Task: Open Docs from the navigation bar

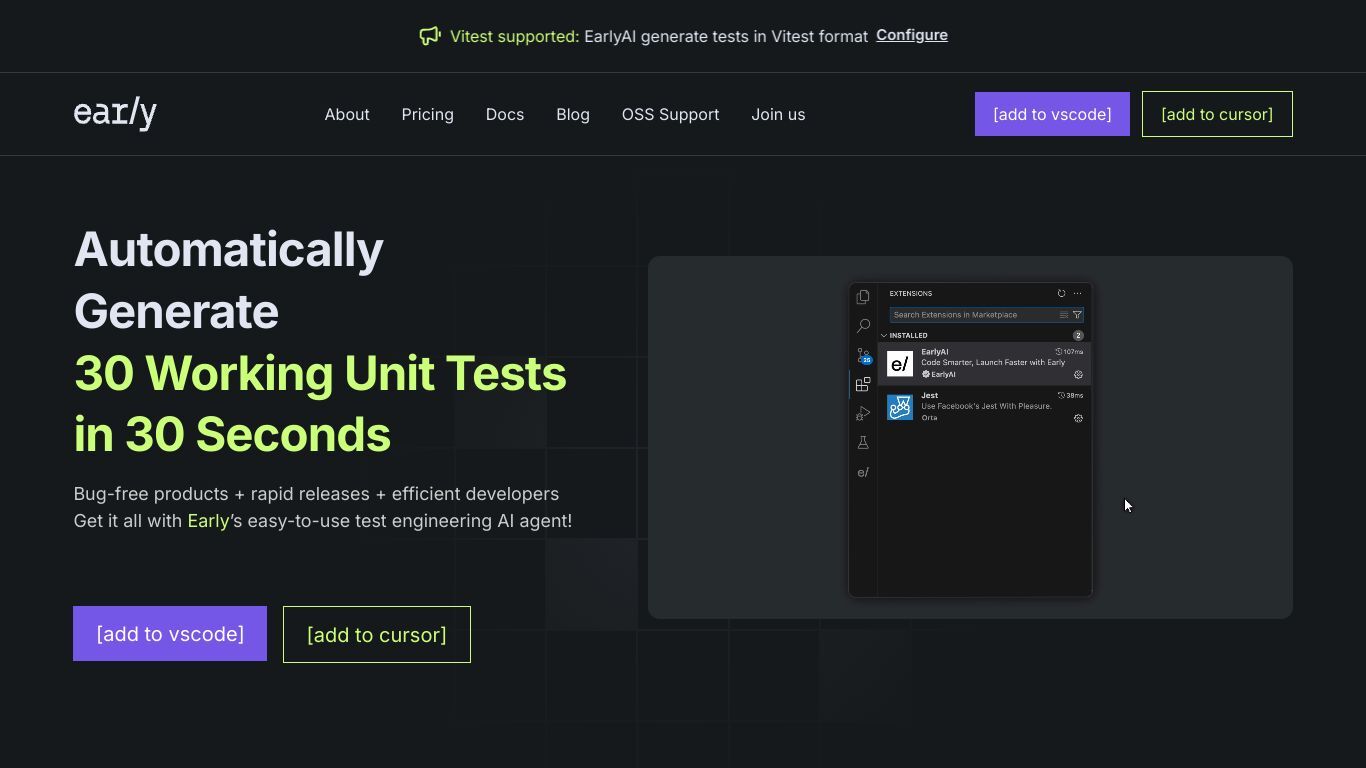Action: click(505, 114)
